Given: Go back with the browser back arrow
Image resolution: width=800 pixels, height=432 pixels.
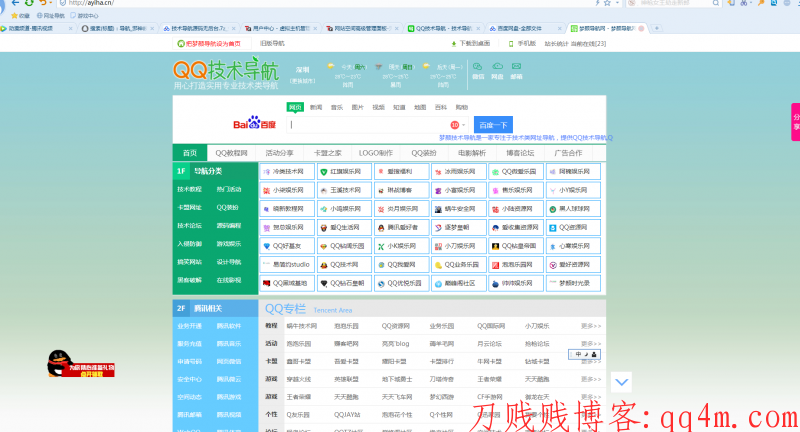Looking at the screenshot, I should (15, 3).
